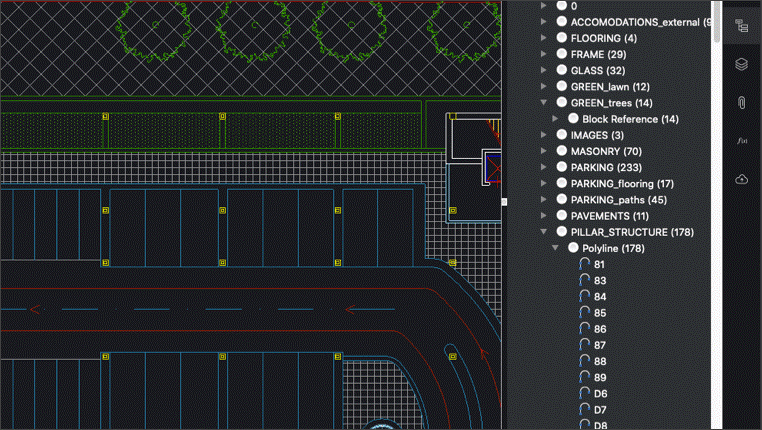Open the cloud upload panel icon

click(741, 179)
